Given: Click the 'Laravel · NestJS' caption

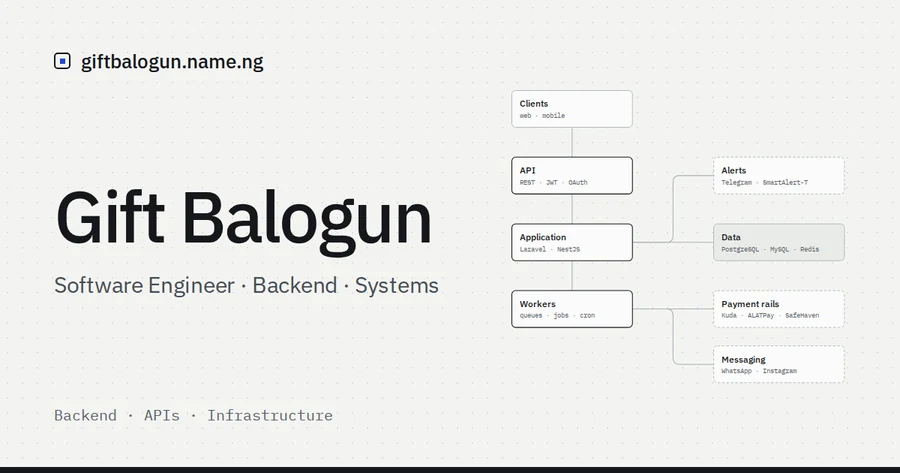Looking at the screenshot, I should tap(550, 249).
